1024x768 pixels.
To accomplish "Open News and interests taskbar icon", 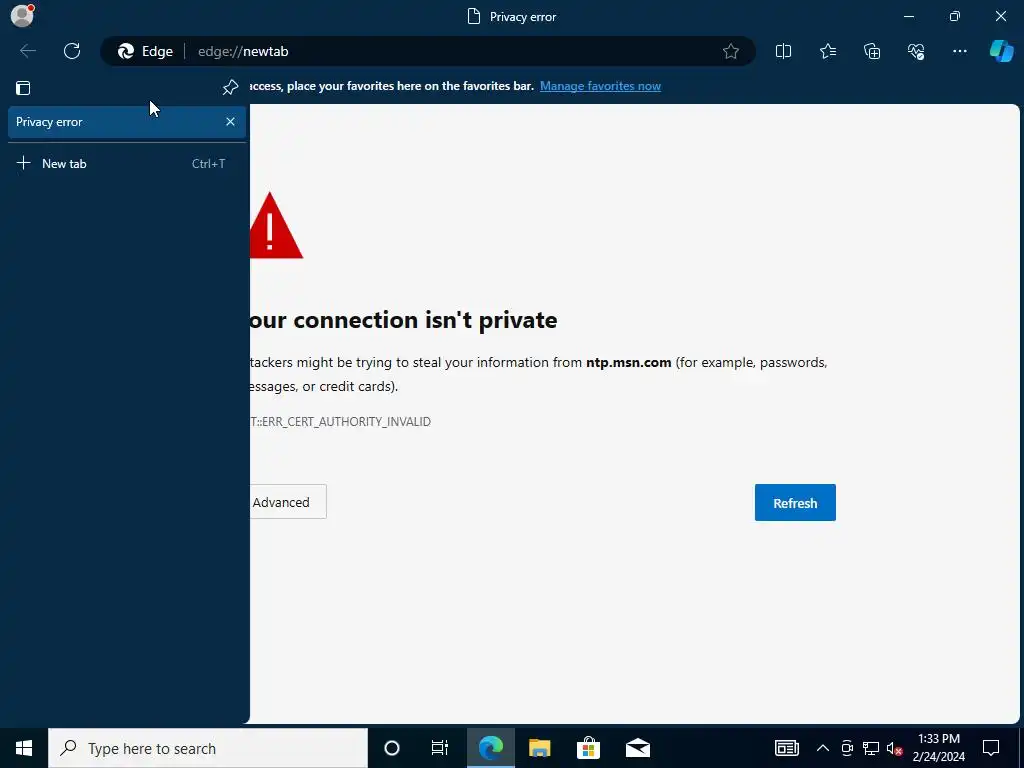I will pyautogui.click(x=786, y=748).
